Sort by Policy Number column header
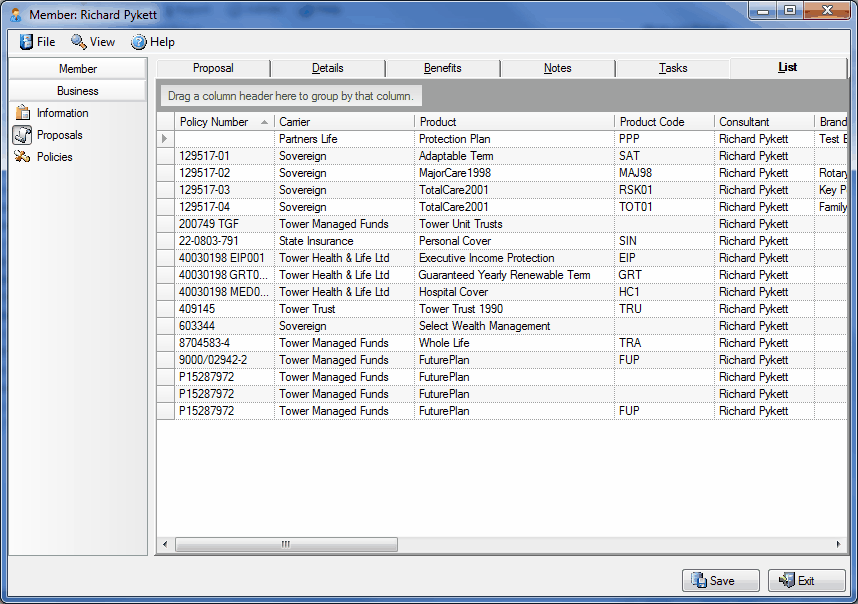Screen dimensions: 858x604 pyautogui.click(x=224, y=122)
